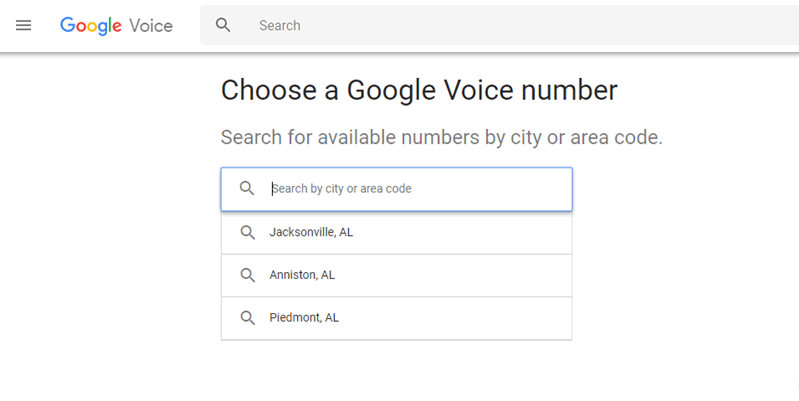799x401 pixels.
Task: Select the Jacksonville, AL suggestion
Action: pos(311,233)
